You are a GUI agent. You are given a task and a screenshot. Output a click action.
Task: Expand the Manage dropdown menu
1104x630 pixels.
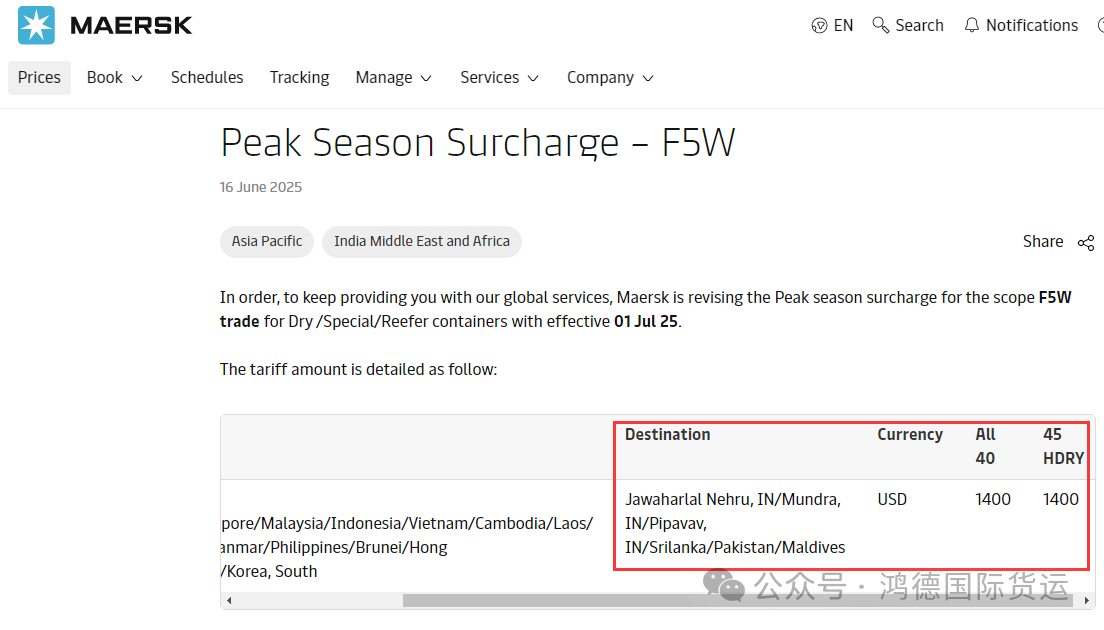coord(393,77)
